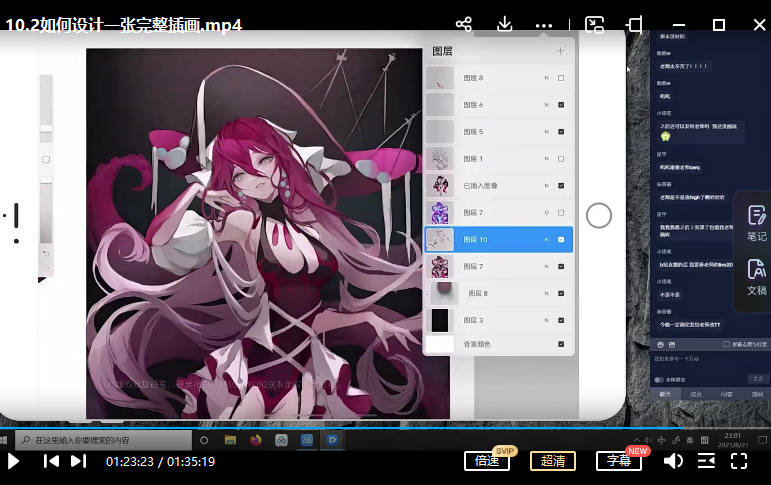Toggle visibility checkbox of 图层 8 at top
The image size is (771, 485).
[561, 78]
